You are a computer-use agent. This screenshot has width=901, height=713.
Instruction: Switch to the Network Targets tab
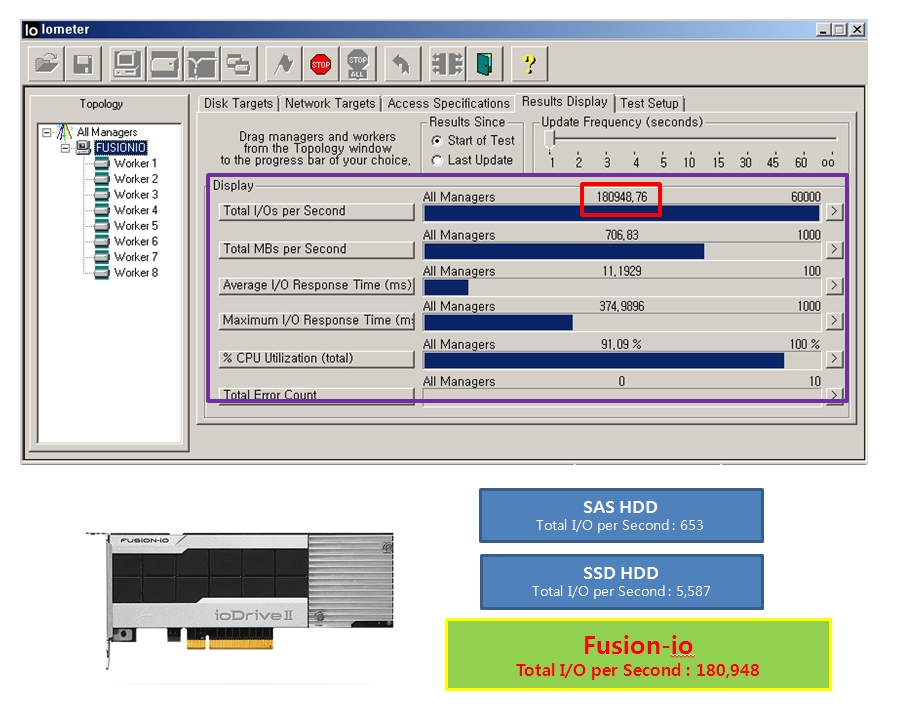tap(330, 103)
